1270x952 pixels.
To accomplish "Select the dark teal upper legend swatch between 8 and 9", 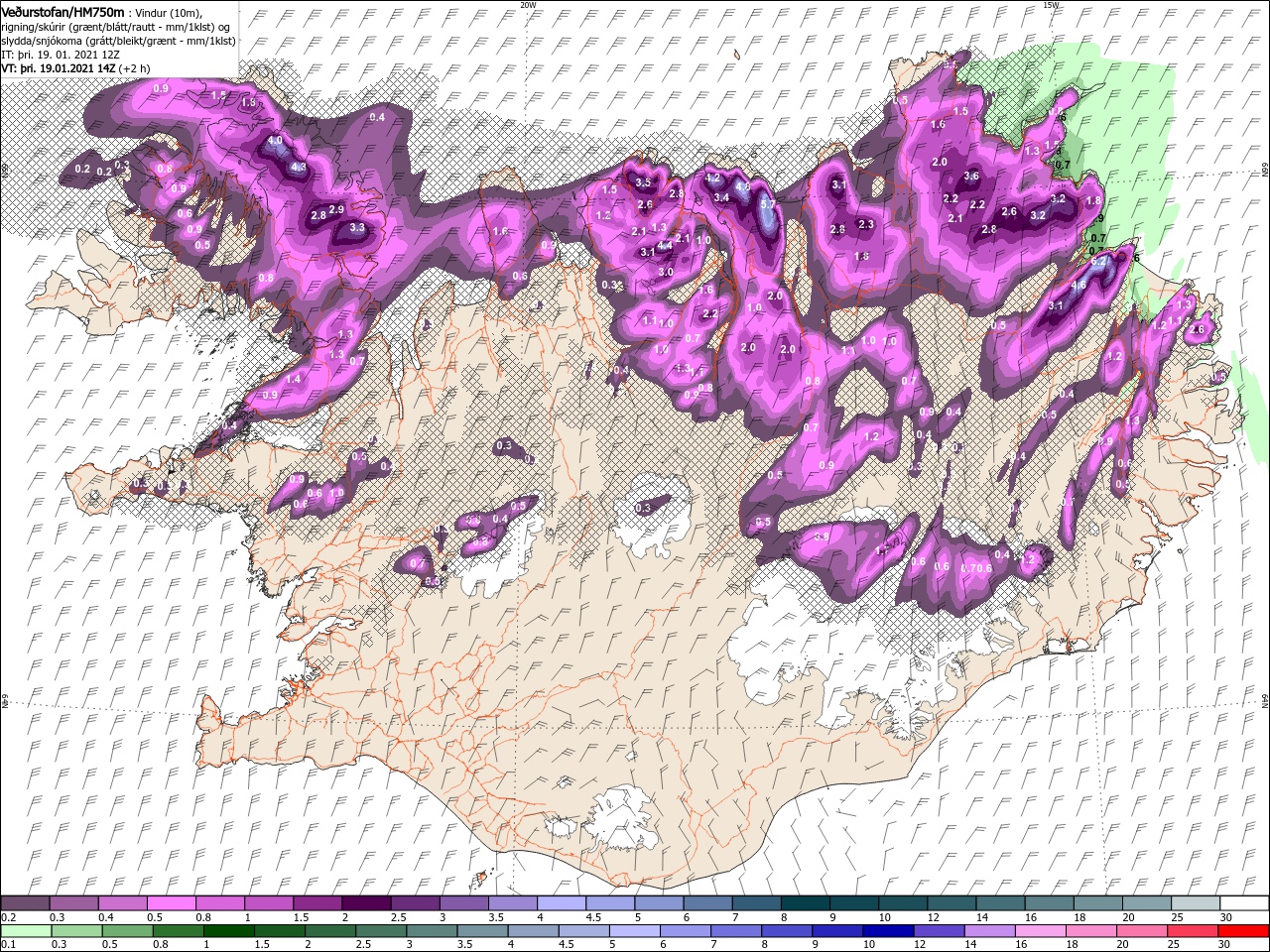I will click(x=804, y=903).
